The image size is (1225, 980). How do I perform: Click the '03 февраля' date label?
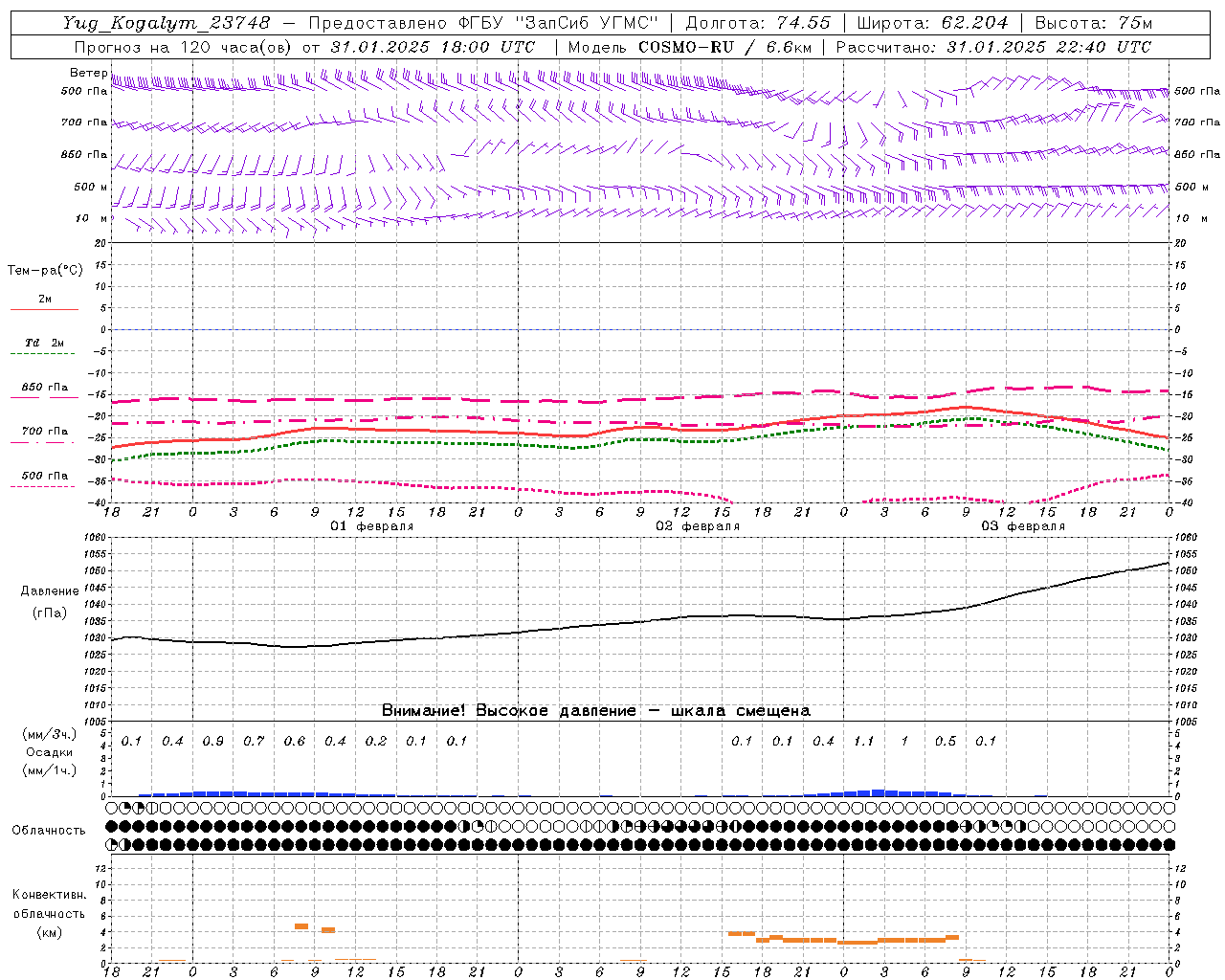point(1023,526)
